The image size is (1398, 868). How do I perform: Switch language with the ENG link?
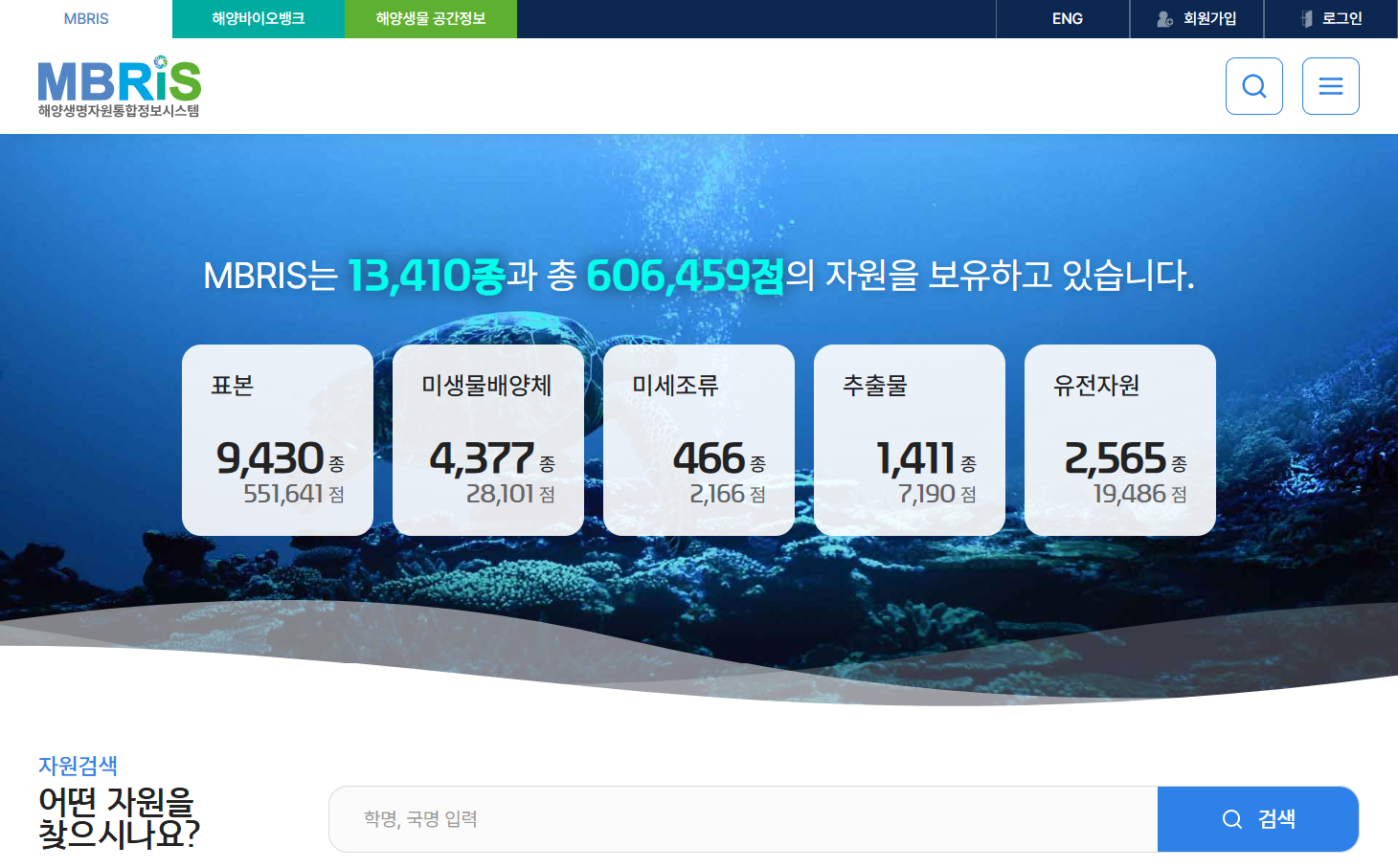[x=1067, y=19]
